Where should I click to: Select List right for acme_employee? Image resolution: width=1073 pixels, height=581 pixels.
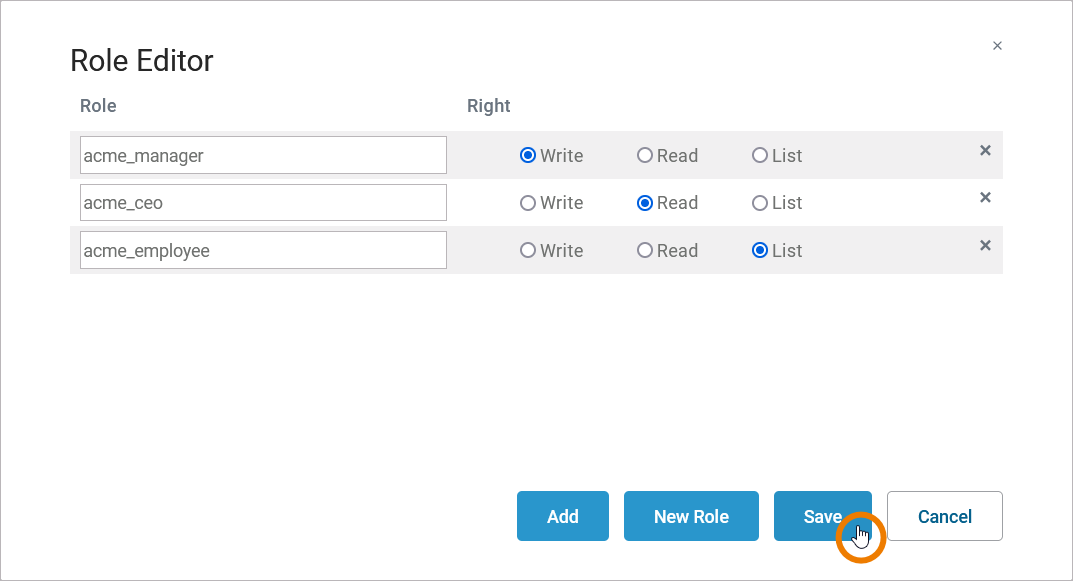coord(760,251)
